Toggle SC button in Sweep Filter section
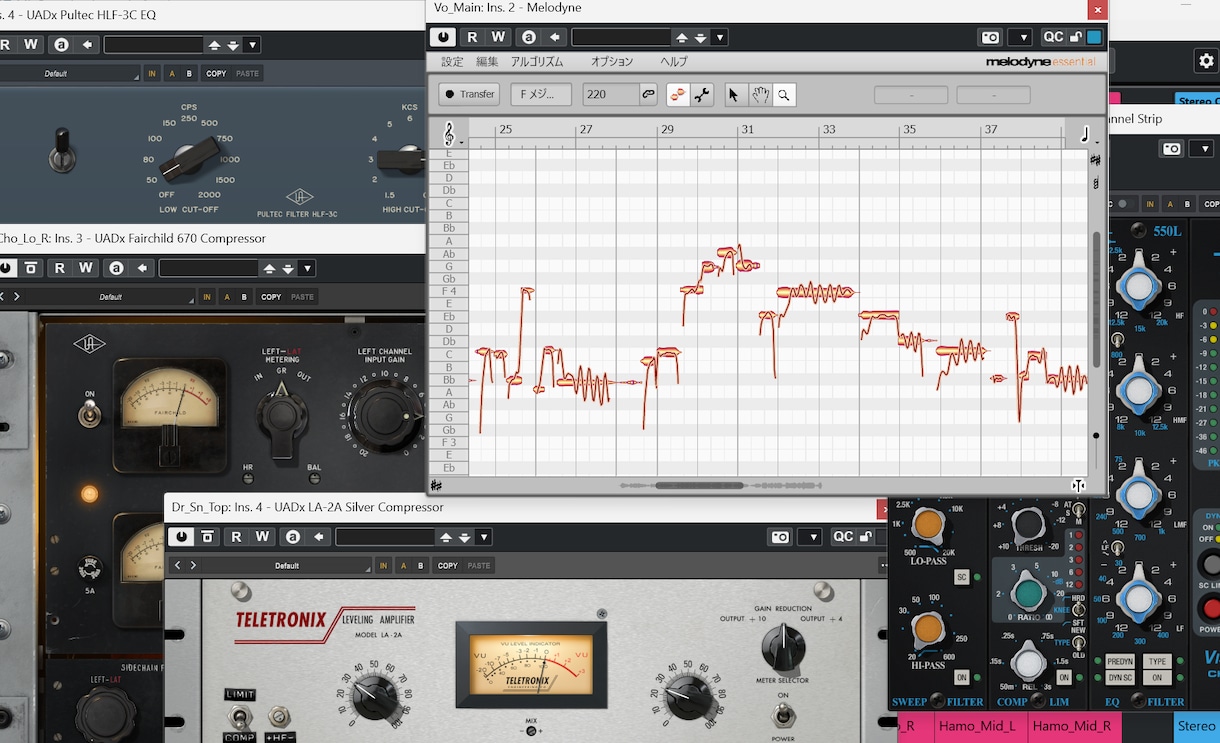 point(961,577)
